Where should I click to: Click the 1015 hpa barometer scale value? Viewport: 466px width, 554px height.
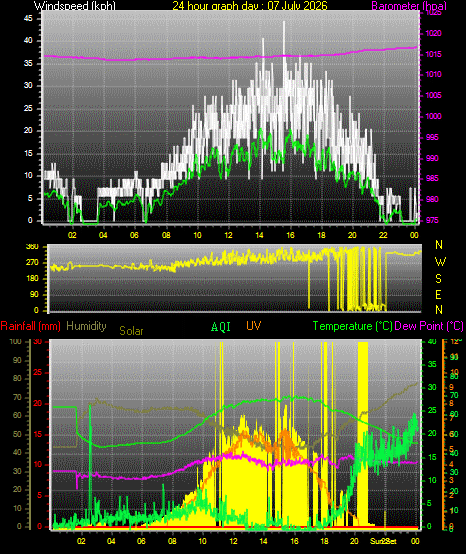[433, 54]
